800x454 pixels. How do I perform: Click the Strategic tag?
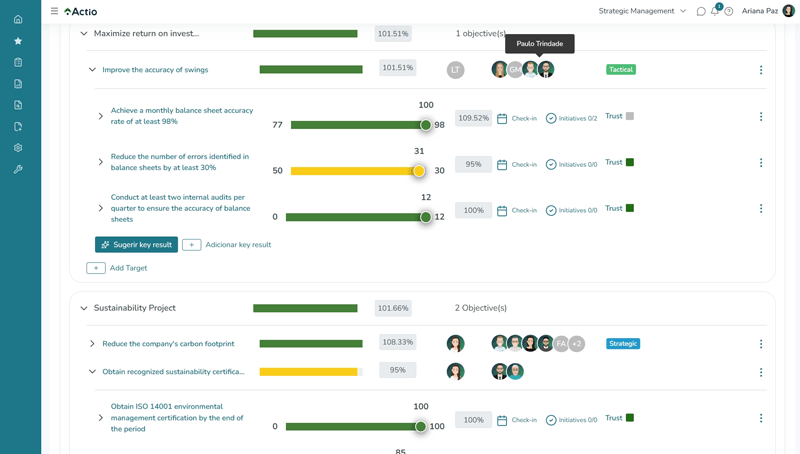[623, 344]
